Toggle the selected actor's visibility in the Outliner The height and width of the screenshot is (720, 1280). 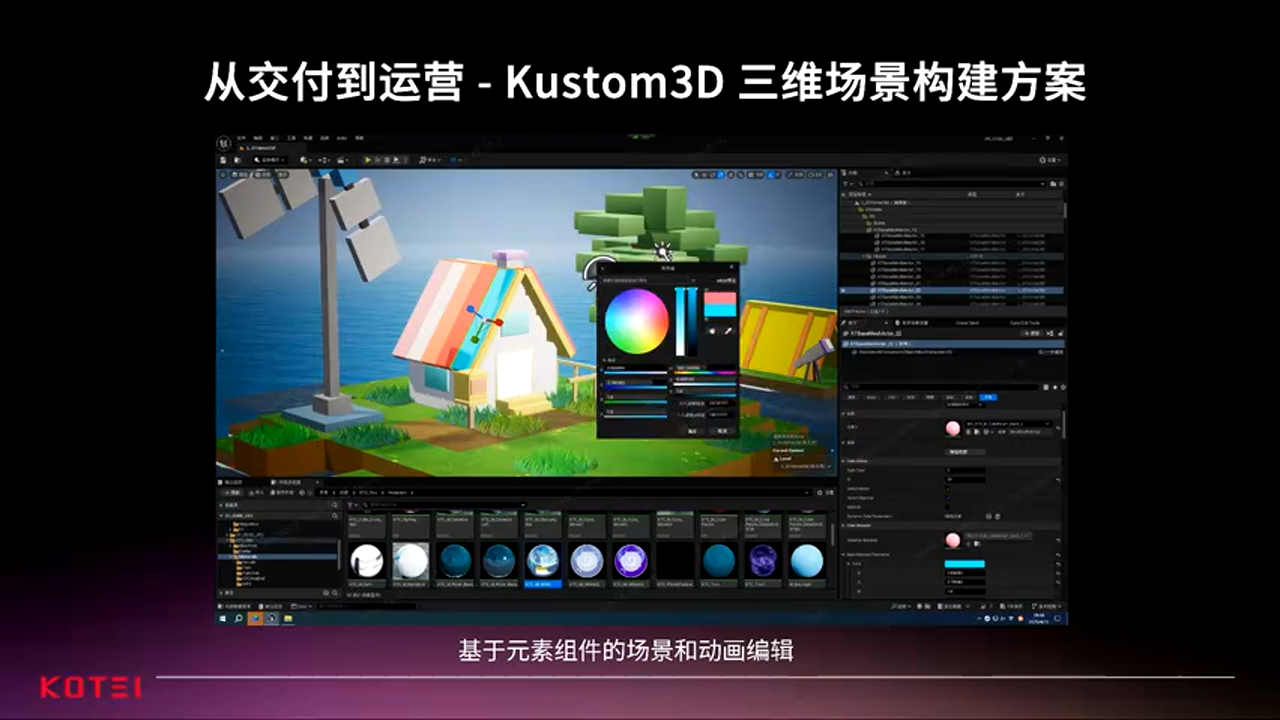point(843,290)
